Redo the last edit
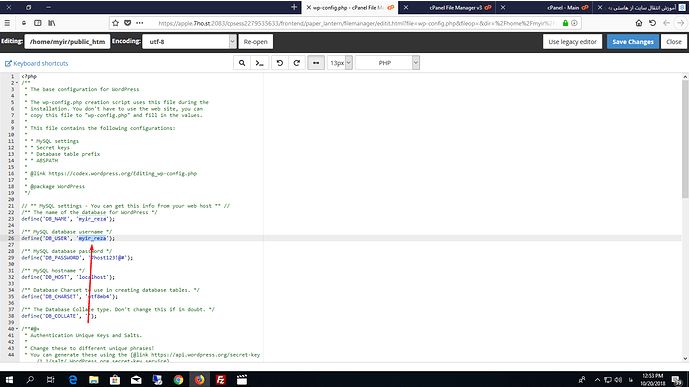690x387 pixels. [x=297, y=63]
